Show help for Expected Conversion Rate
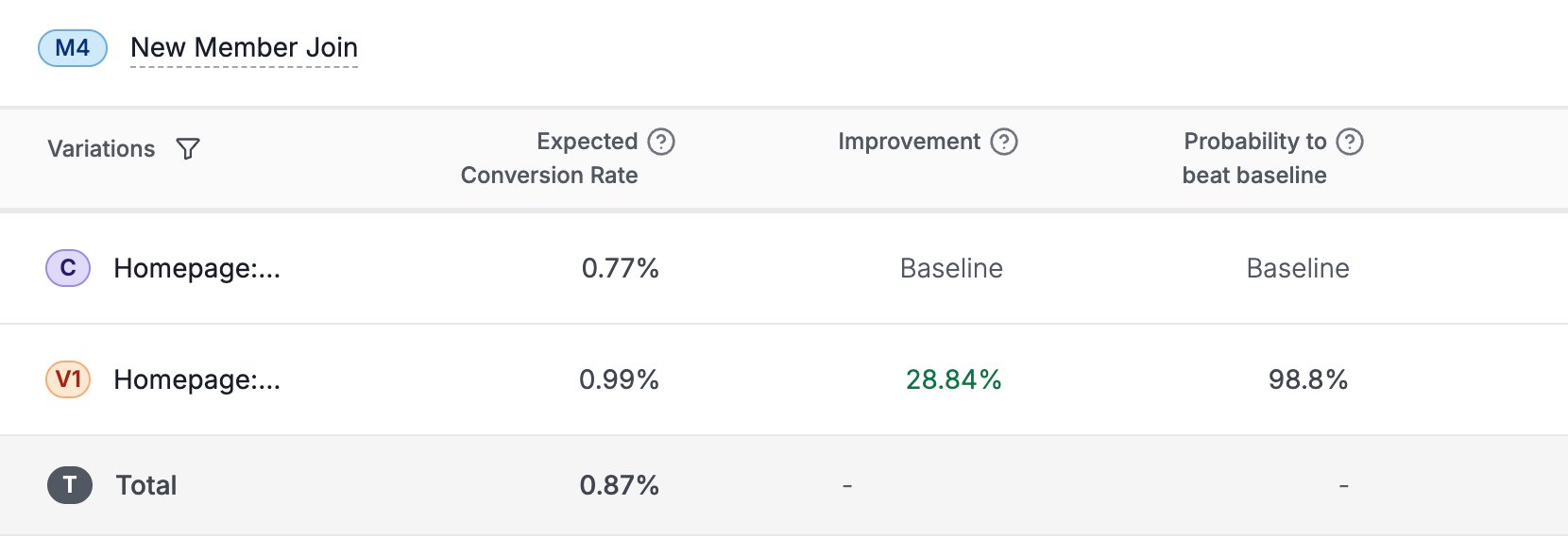The image size is (1568, 538). click(661, 142)
